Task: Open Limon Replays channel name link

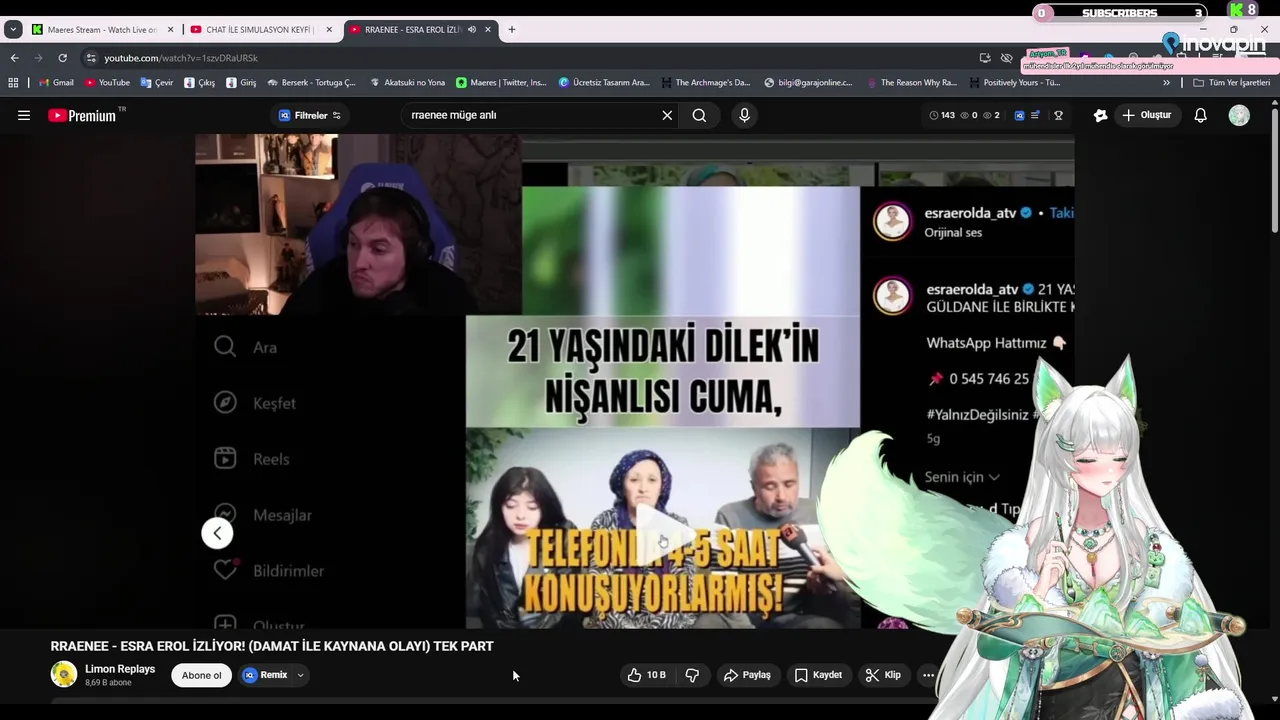Action: click(x=120, y=669)
